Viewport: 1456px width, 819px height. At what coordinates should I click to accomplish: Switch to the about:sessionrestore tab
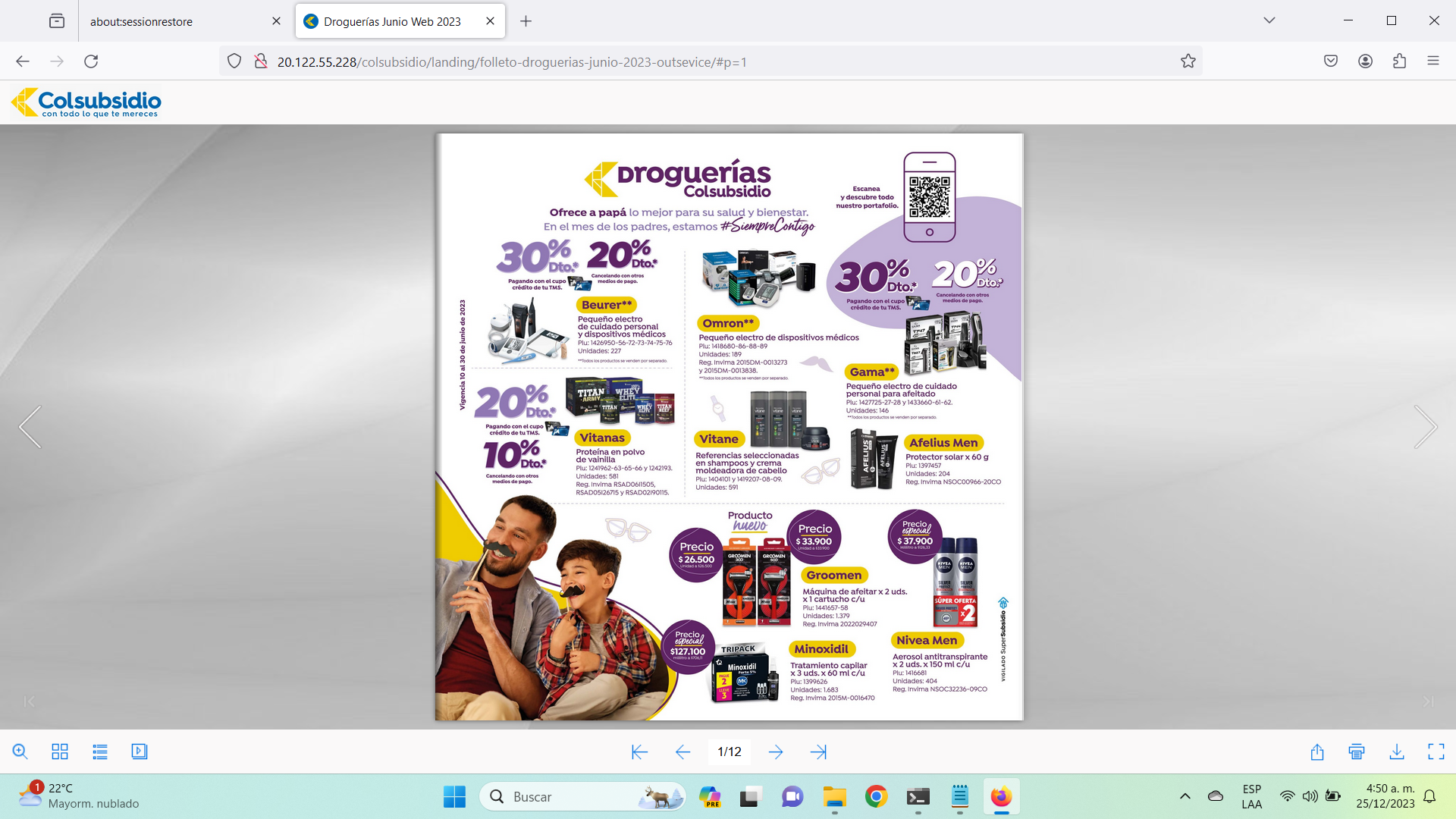(142, 21)
